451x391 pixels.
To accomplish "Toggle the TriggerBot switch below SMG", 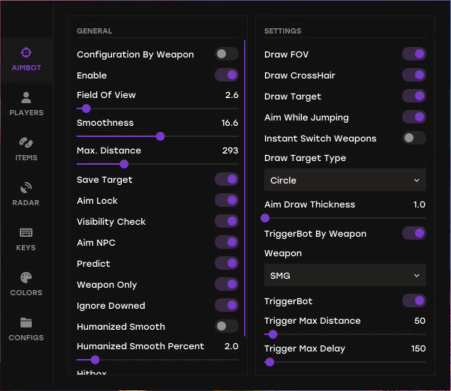I will pos(414,301).
